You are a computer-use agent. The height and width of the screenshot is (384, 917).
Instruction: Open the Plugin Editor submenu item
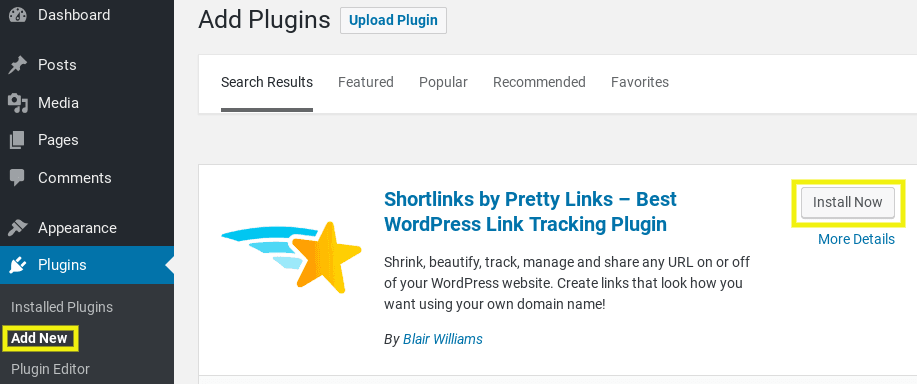coord(50,369)
